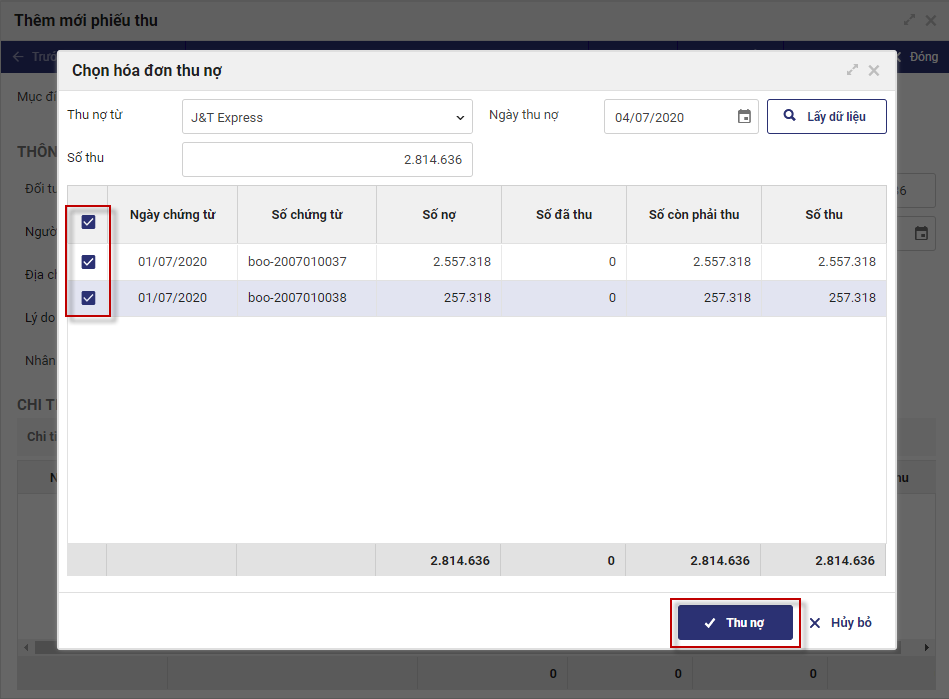The height and width of the screenshot is (699, 949).
Task: Tick the select-all checkbox in table header
Action: coord(88,222)
